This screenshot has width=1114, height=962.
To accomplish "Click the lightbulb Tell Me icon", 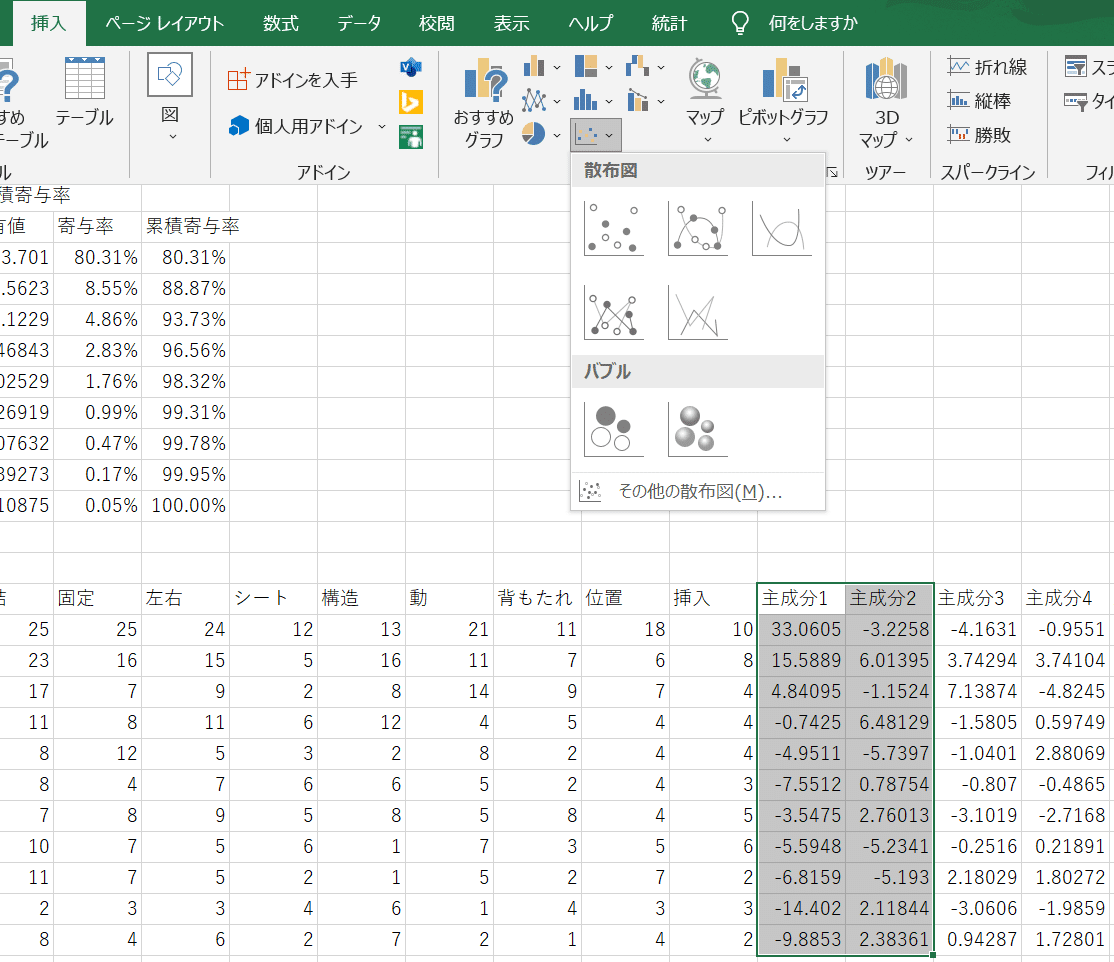I will [x=740, y=23].
